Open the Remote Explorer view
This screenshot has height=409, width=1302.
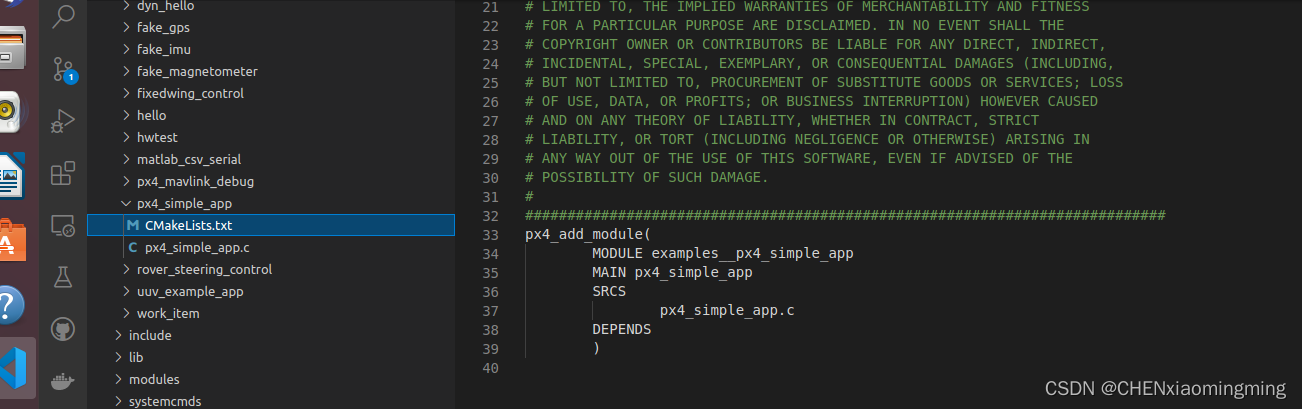point(63,225)
